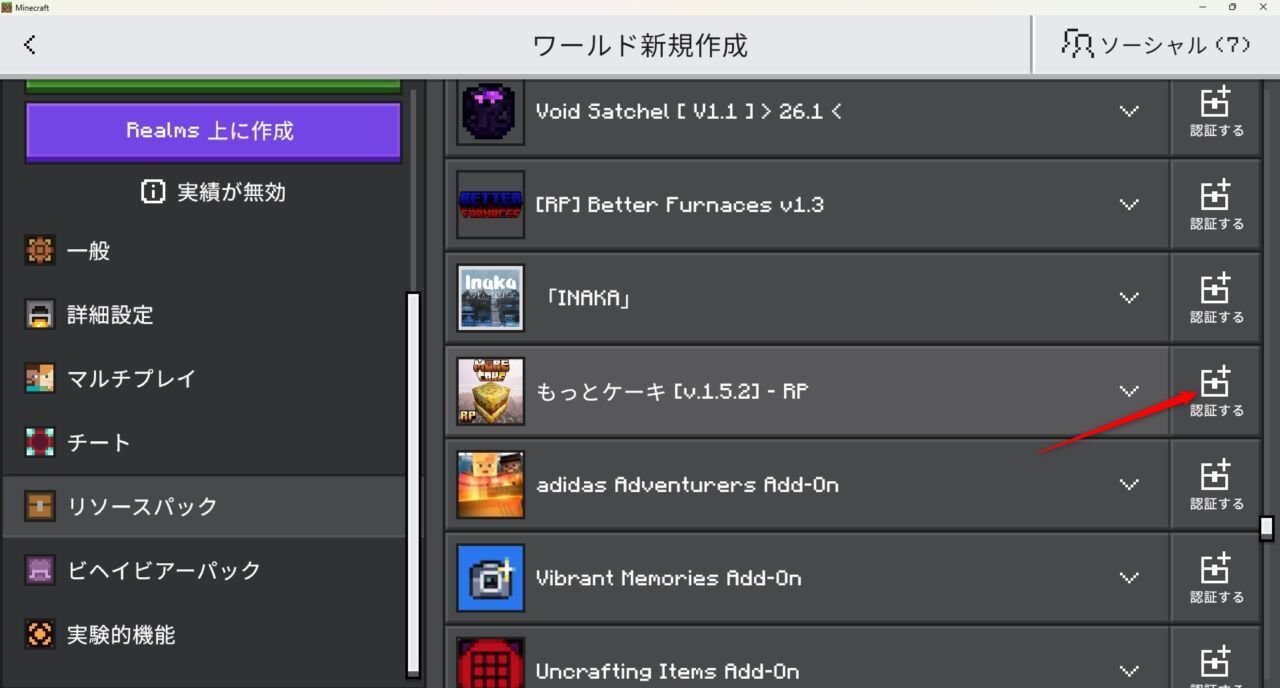Screen dimensions: 1280x688
Task: Click the もっとケーキ pack thumbnail
Action: pos(490,391)
